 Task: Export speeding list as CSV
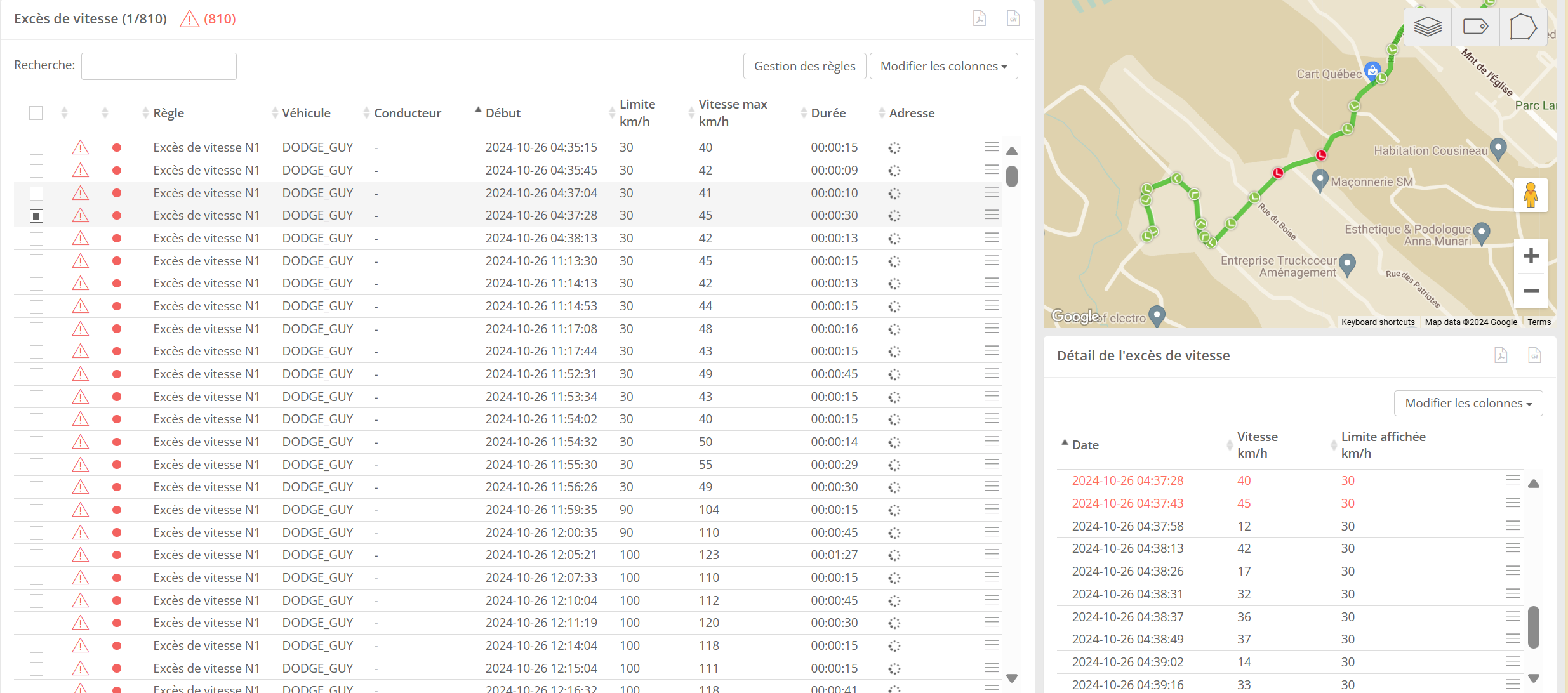point(1013,18)
